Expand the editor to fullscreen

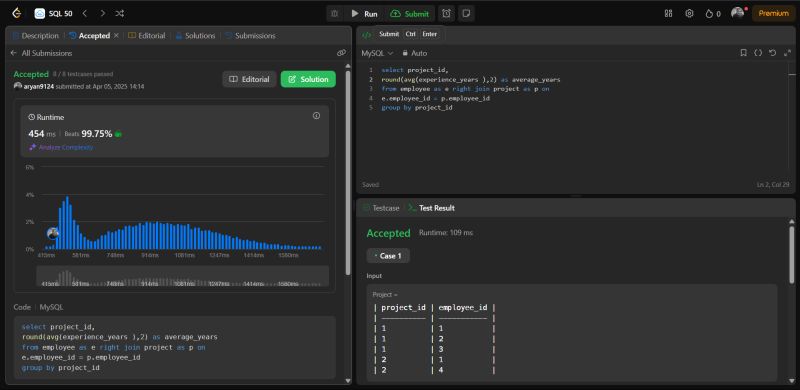(x=787, y=53)
